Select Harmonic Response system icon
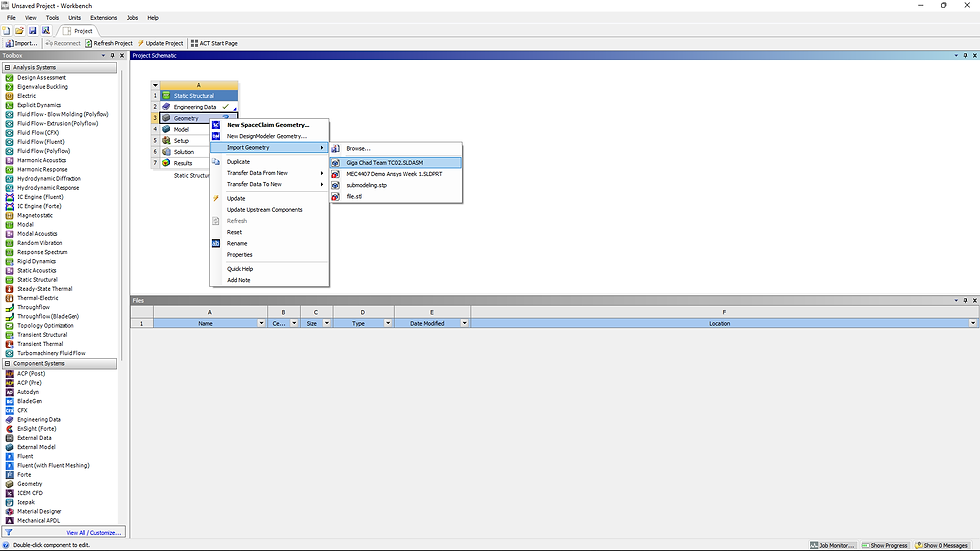Screen dimensions: 980x551 point(9,169)
